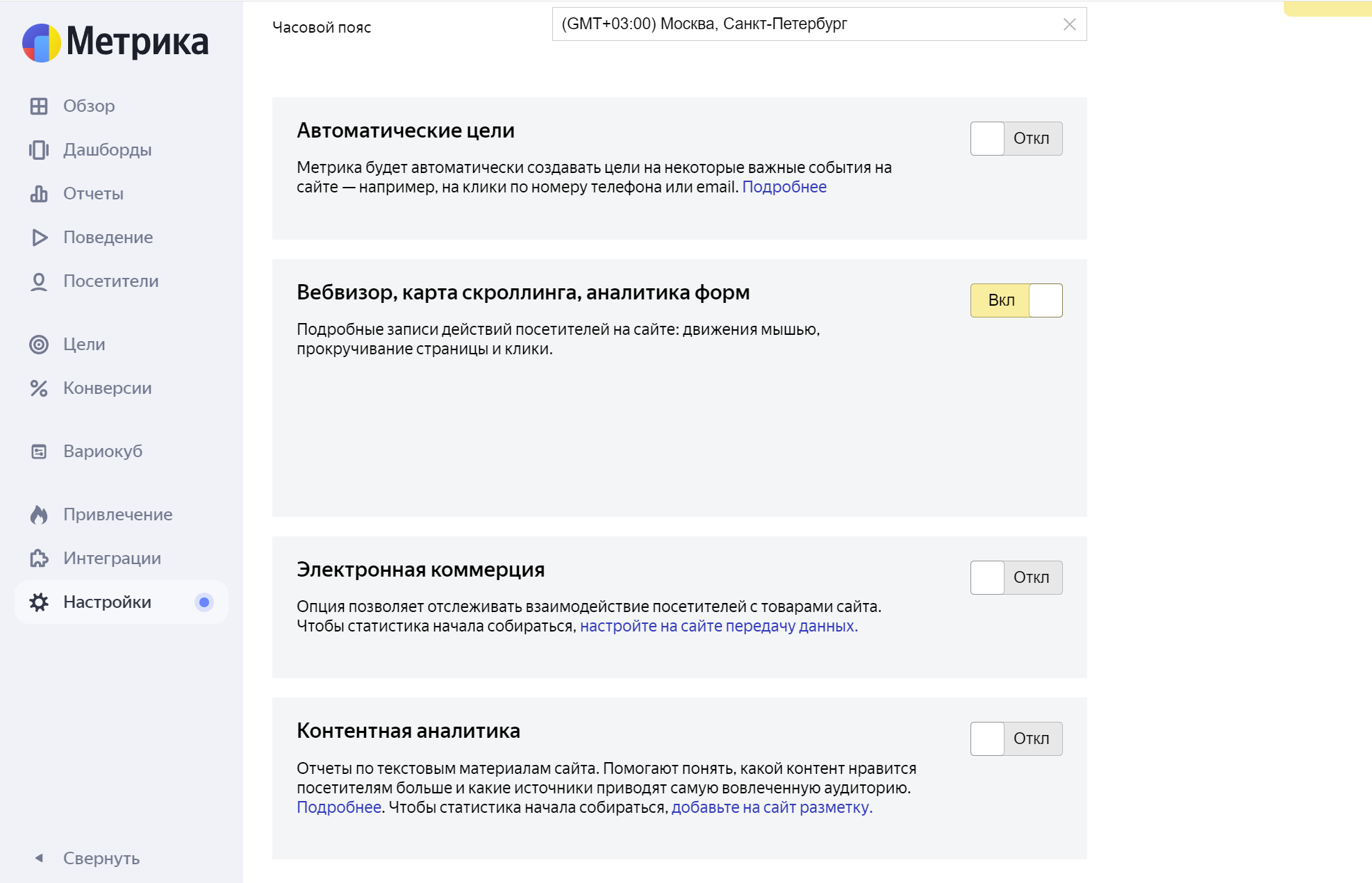Switch on Электронная коммерция toggle
The height and width of the screenshot is (883, 1372).
point(1016,578)
